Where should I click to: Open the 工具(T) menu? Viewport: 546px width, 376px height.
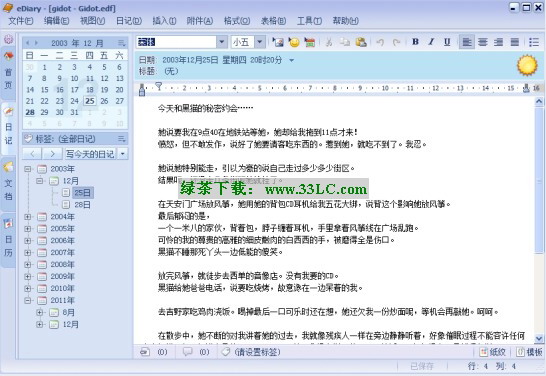309,21
